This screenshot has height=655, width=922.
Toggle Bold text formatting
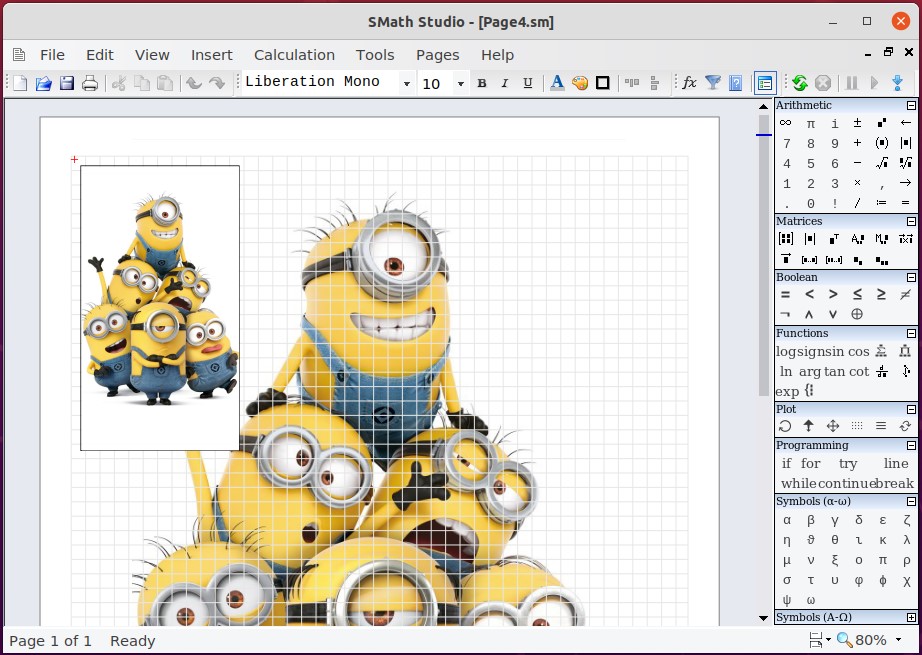pyautogui.click(x=481, y=83)
